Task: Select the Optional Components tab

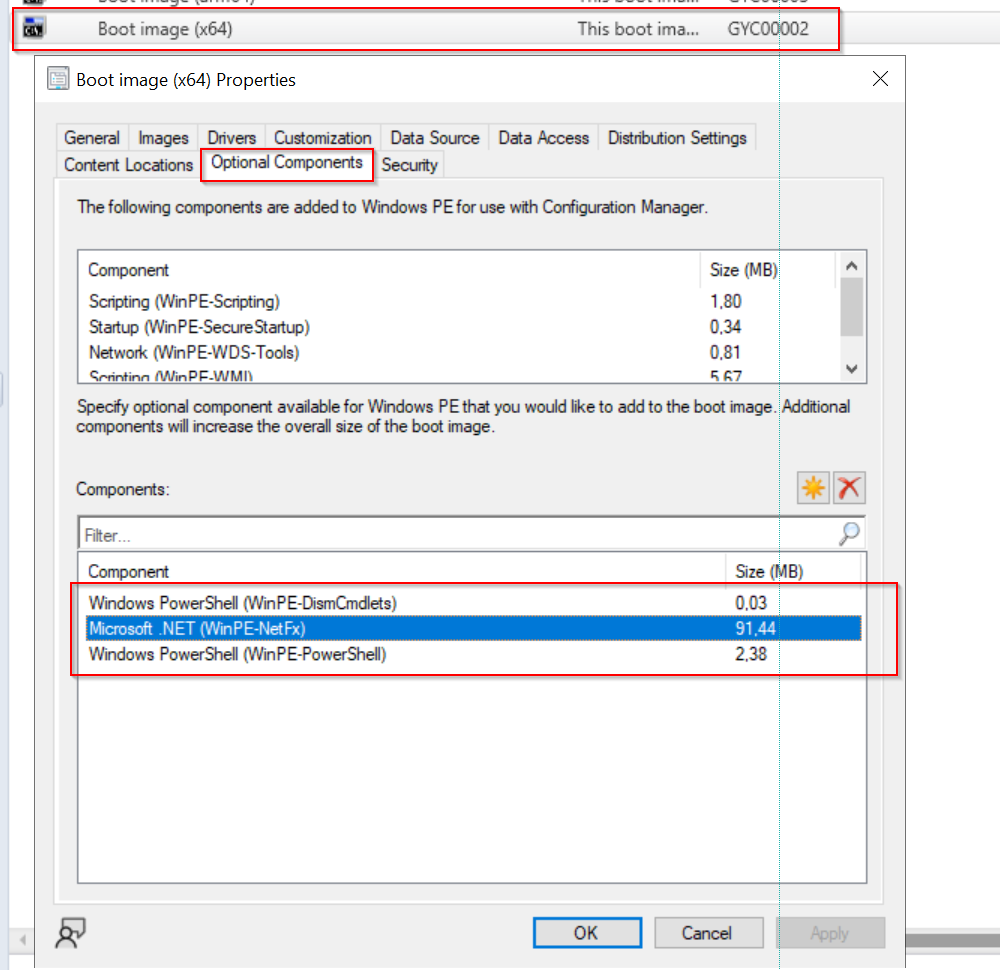Action: pyautogui.click(x=287, y=163)
